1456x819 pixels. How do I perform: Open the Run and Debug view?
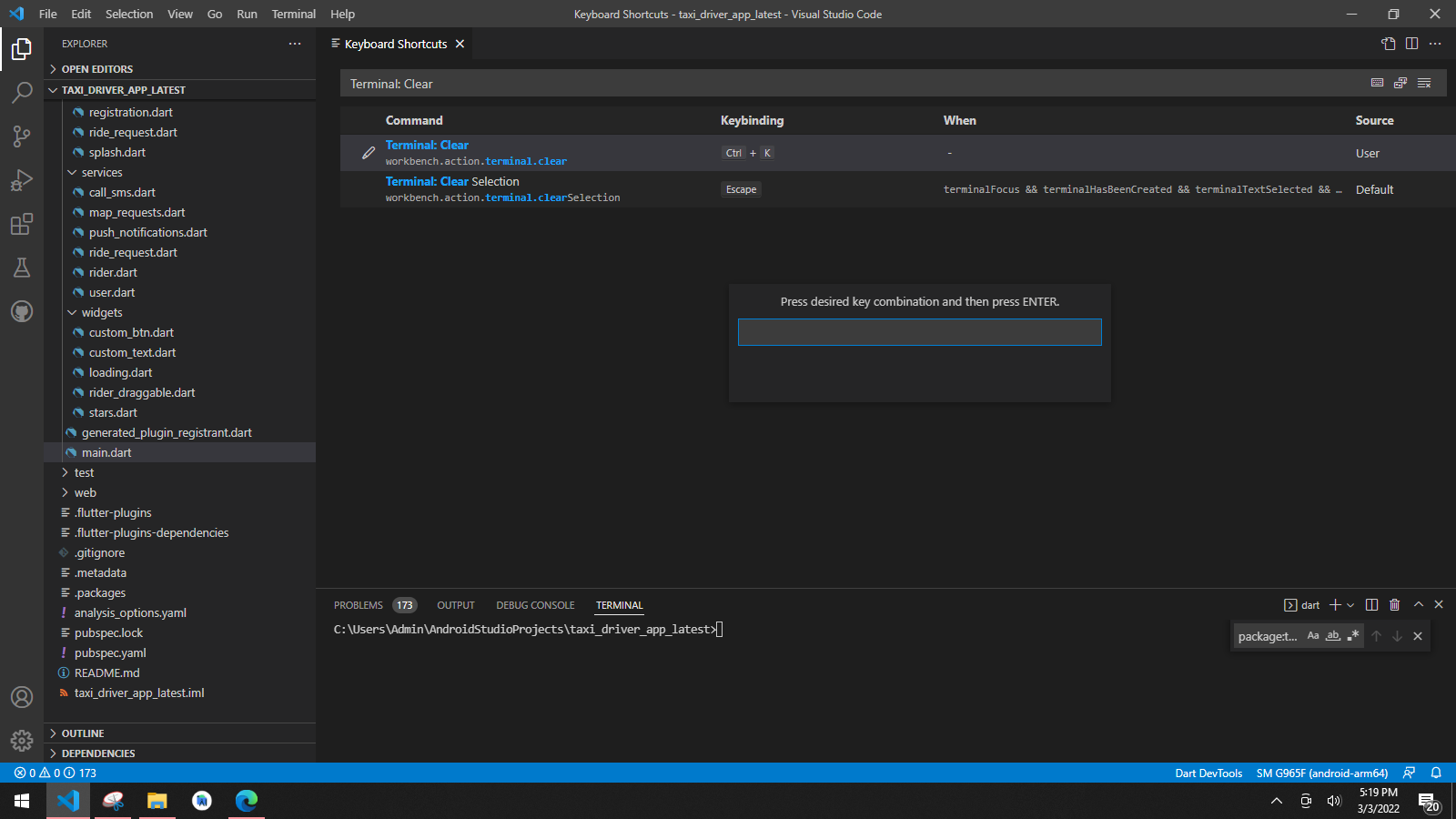click(x=22, y=180)
